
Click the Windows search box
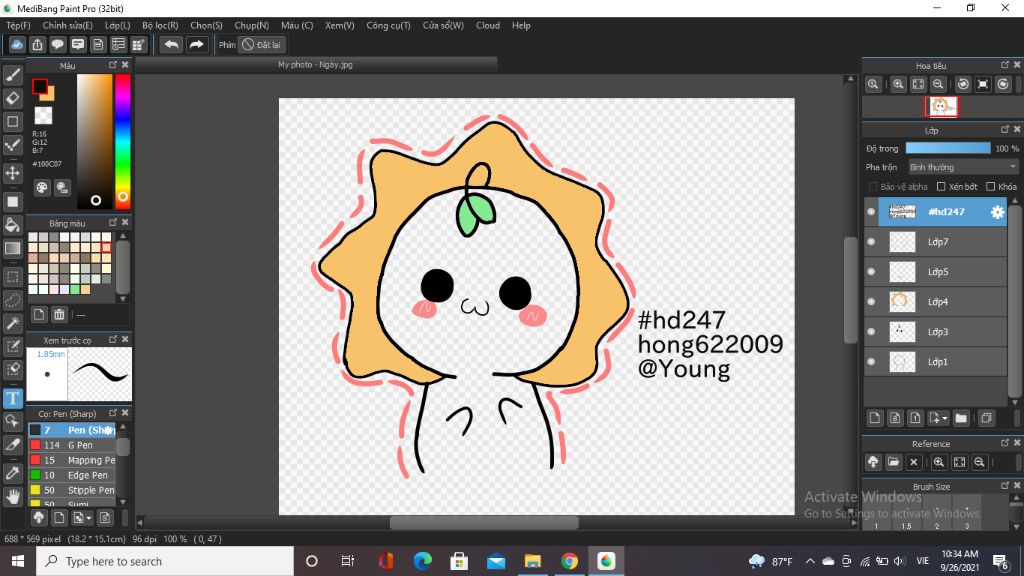[x=165, y=561]
